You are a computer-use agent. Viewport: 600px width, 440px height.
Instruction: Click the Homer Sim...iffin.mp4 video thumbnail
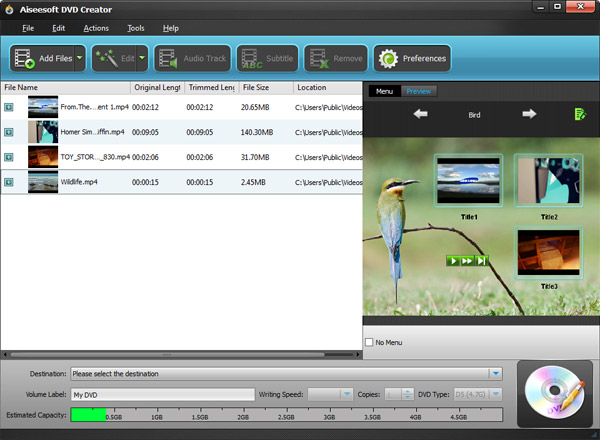(x=43, y=132)
